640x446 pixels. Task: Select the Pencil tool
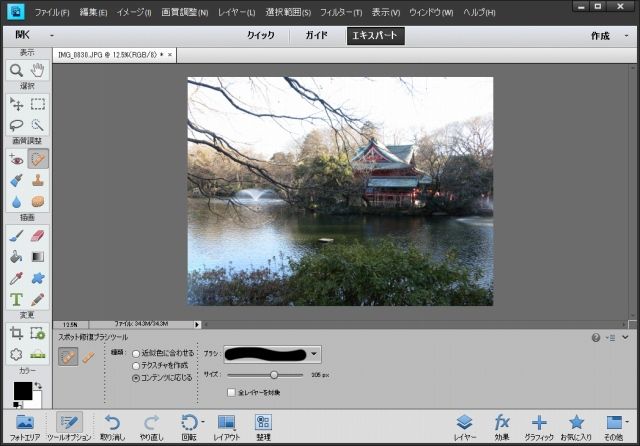[38, 300]
